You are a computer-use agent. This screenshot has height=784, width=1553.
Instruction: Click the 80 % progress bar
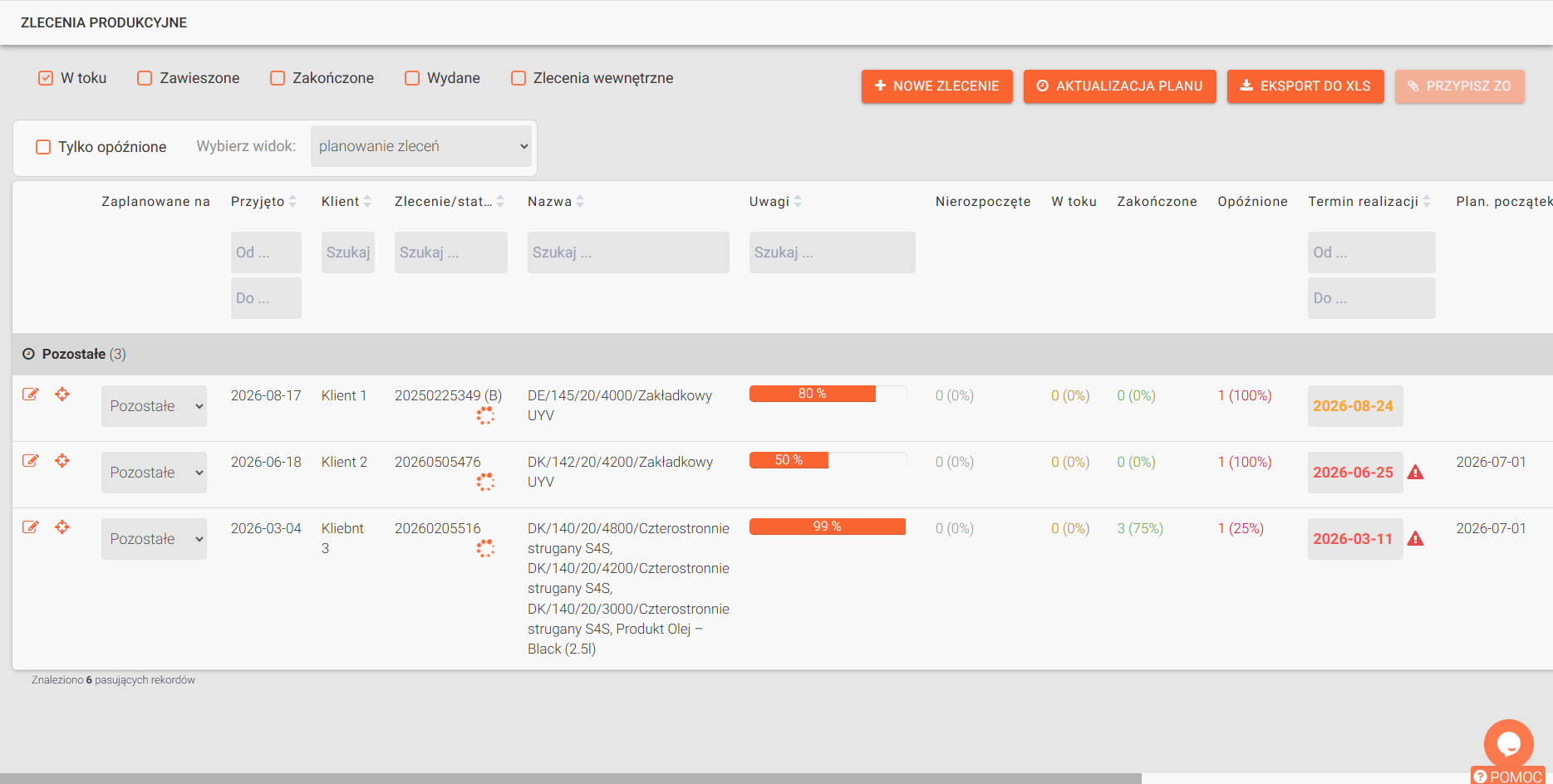[x=828, y=394]
